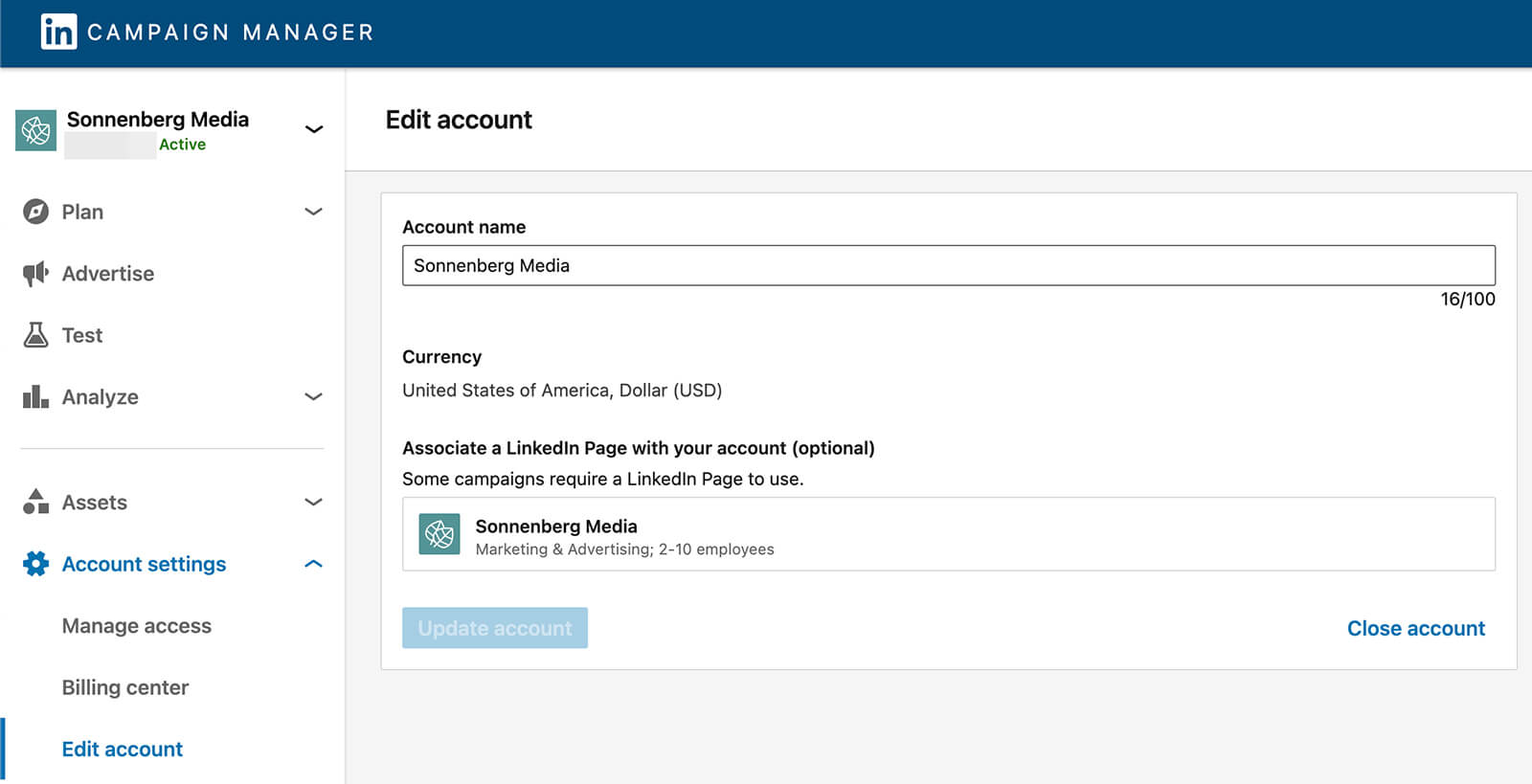
Task: Click 'Some campaigns require a LinkedIn Page' text
Action: pyautogui.click(x=602, y=479)
